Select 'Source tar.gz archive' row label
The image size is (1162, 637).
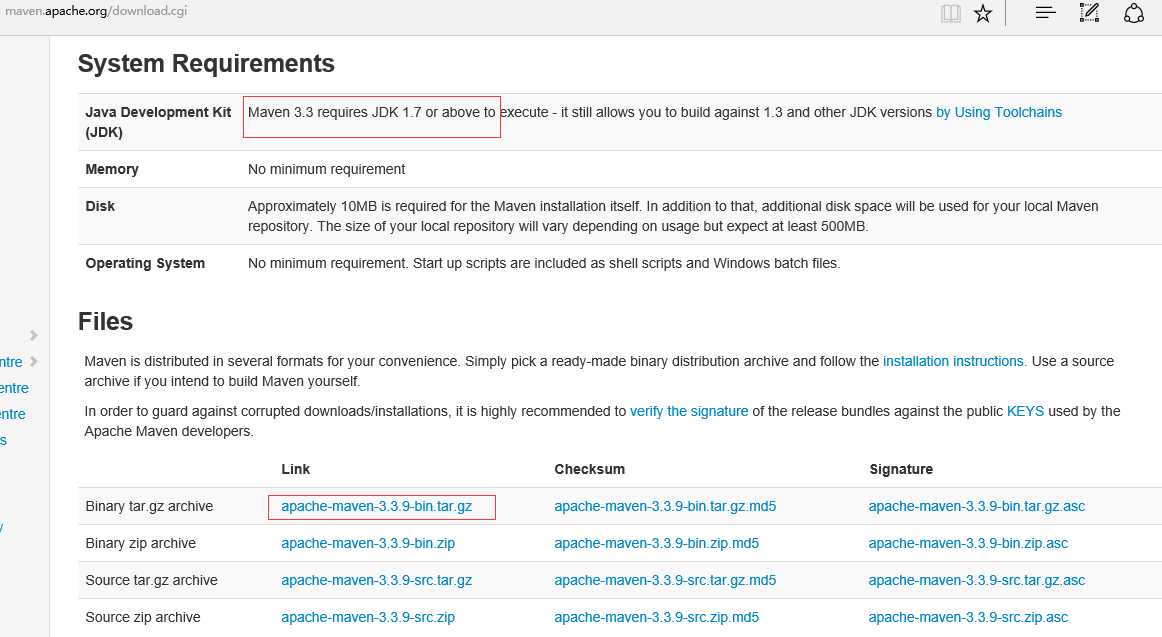click(x=151, y=580)
